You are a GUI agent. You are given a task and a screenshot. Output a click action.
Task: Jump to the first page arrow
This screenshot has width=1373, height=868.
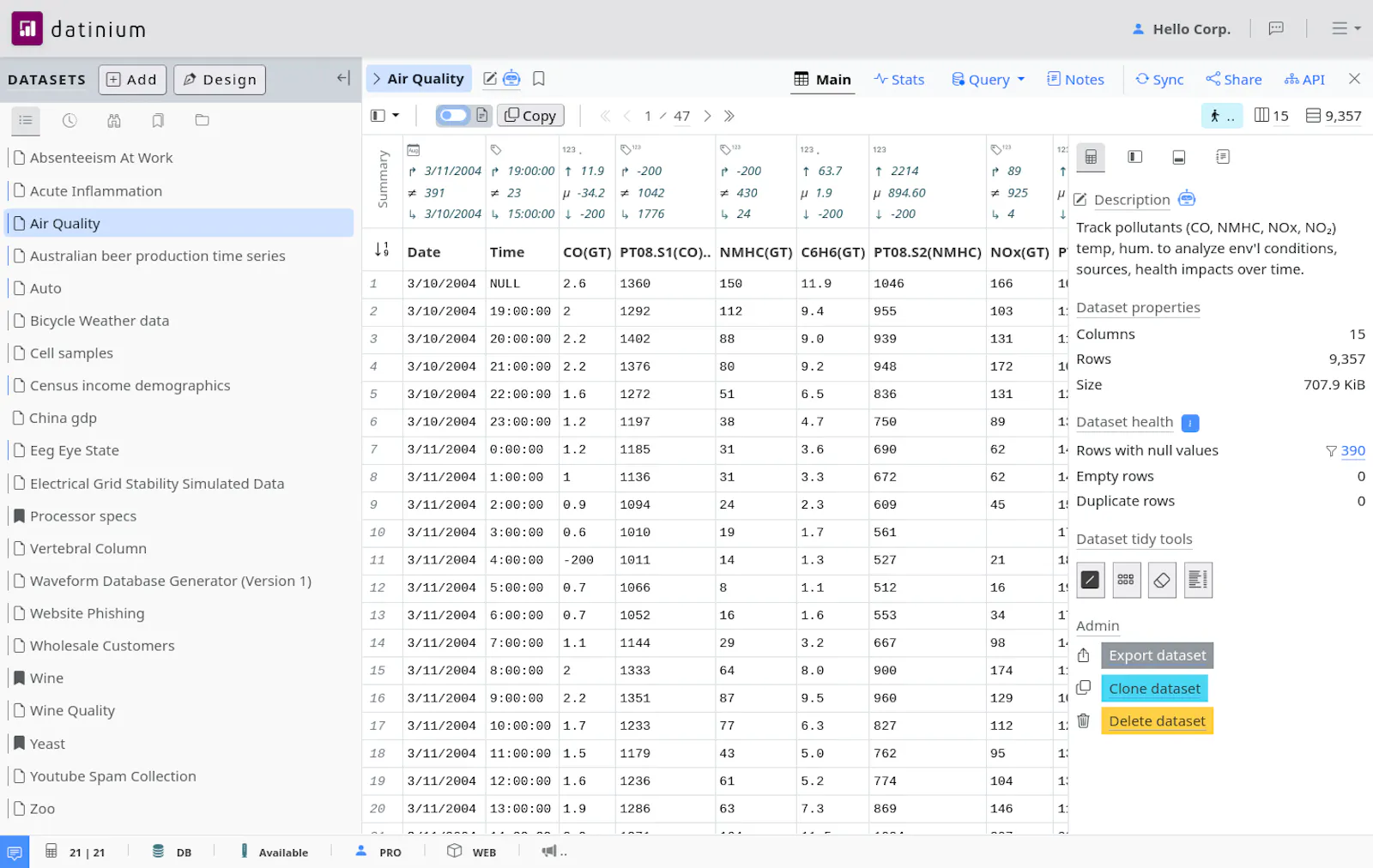pos(605,116)
